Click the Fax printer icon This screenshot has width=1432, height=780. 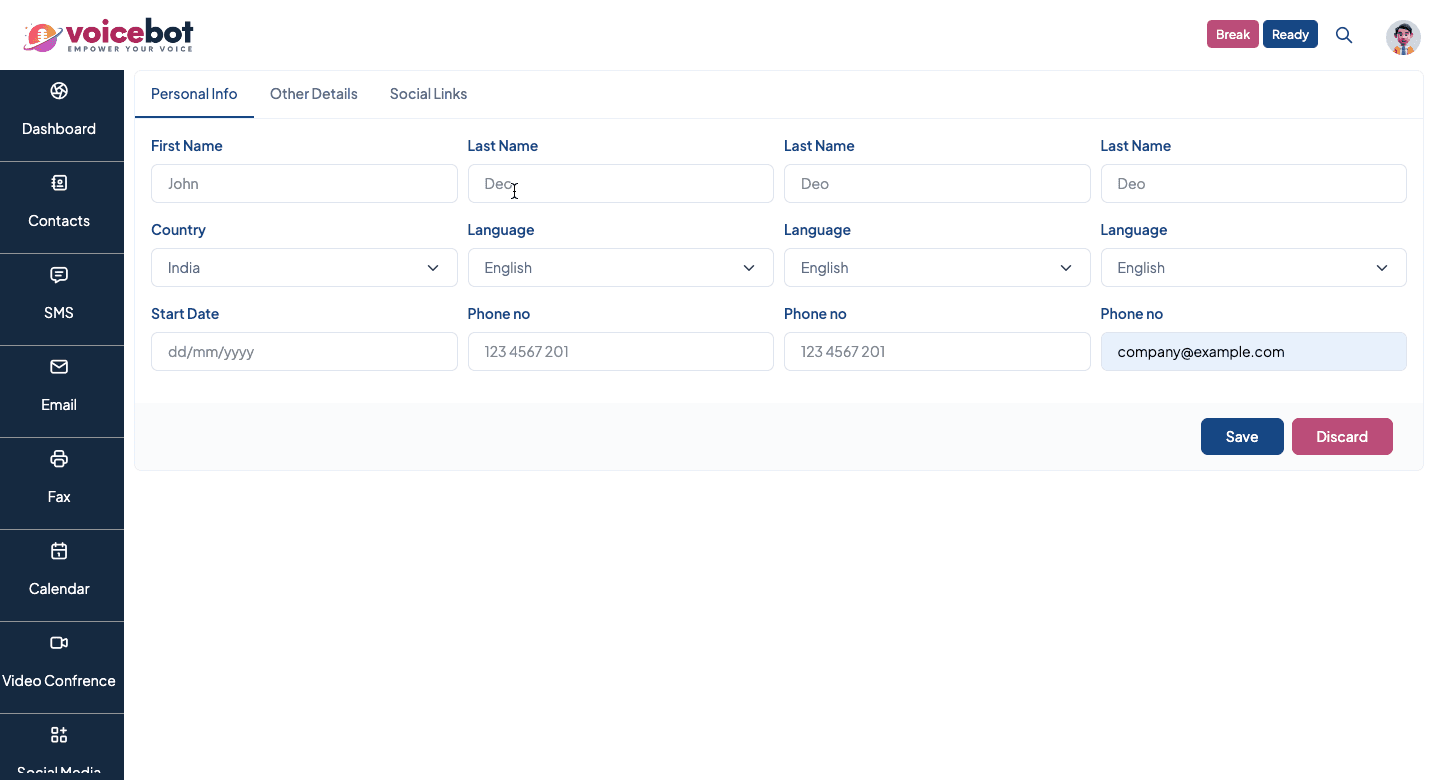click(59, 460)
